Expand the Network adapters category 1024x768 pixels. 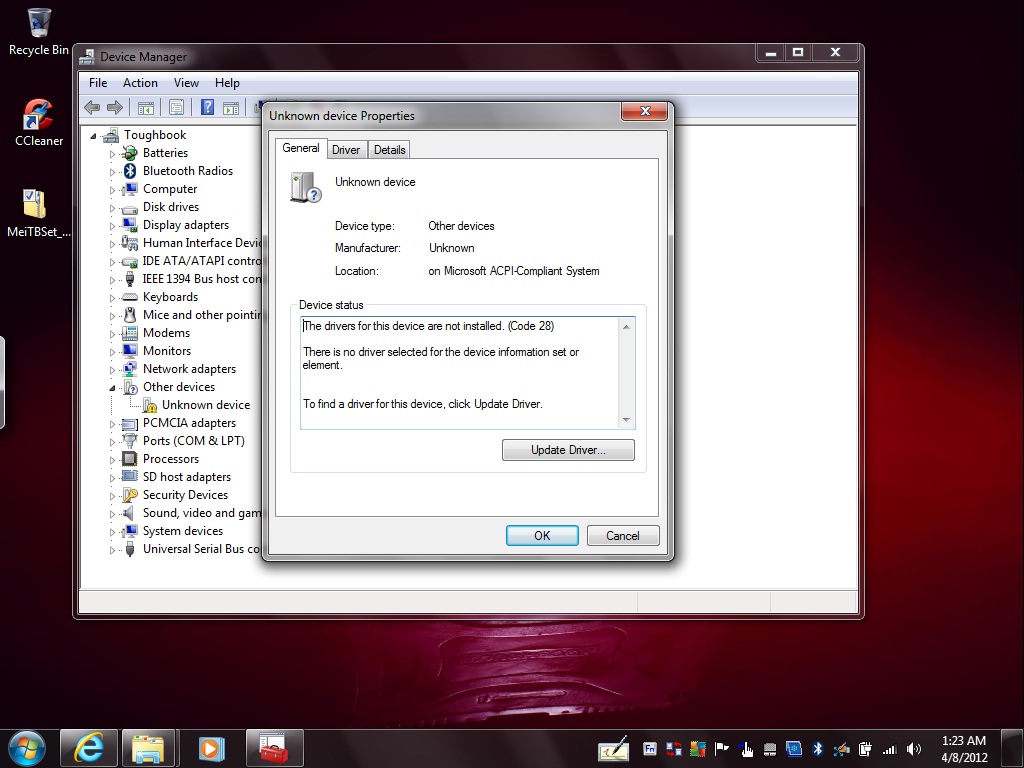point(112,370)
